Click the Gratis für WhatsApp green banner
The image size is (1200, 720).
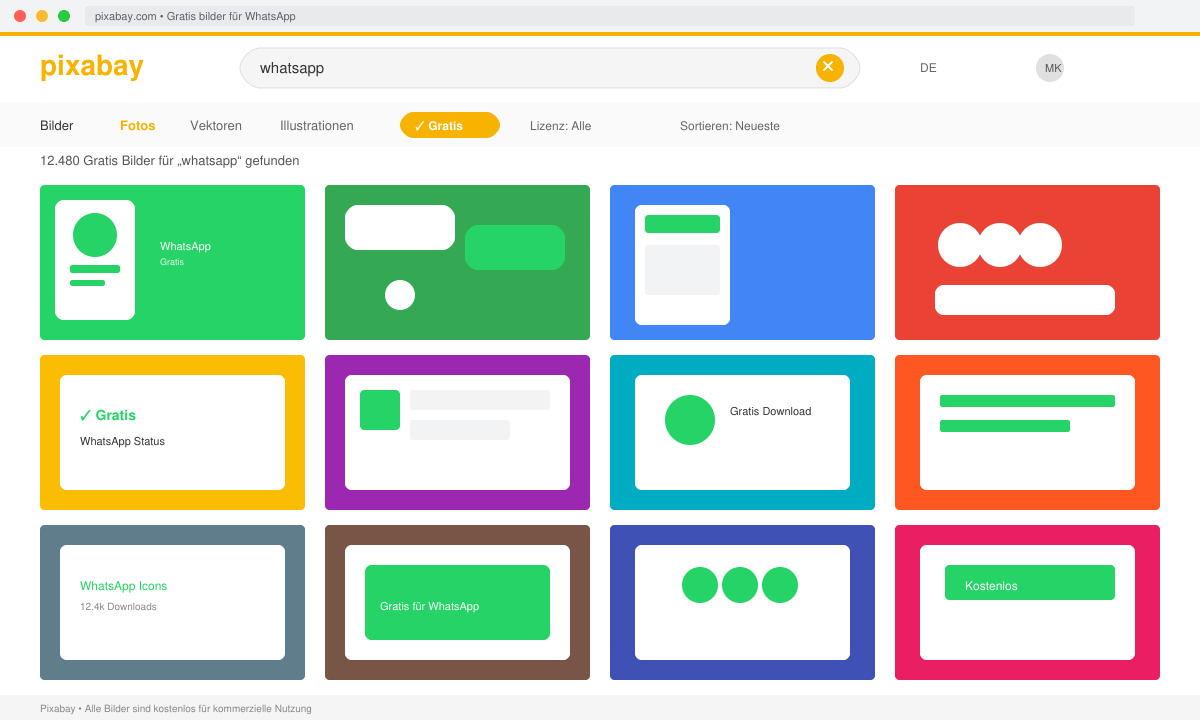click(457, 602)
